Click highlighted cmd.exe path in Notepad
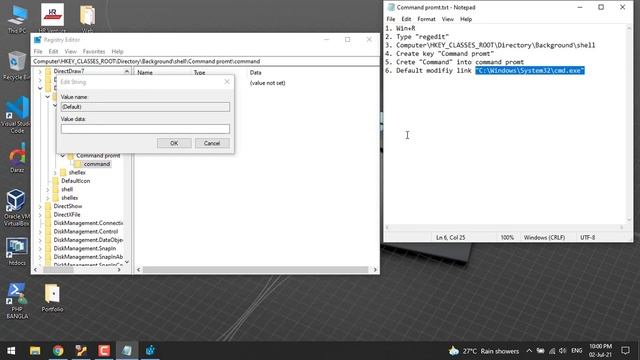Screen dimensions: 640x360 [x=530, y=71]
